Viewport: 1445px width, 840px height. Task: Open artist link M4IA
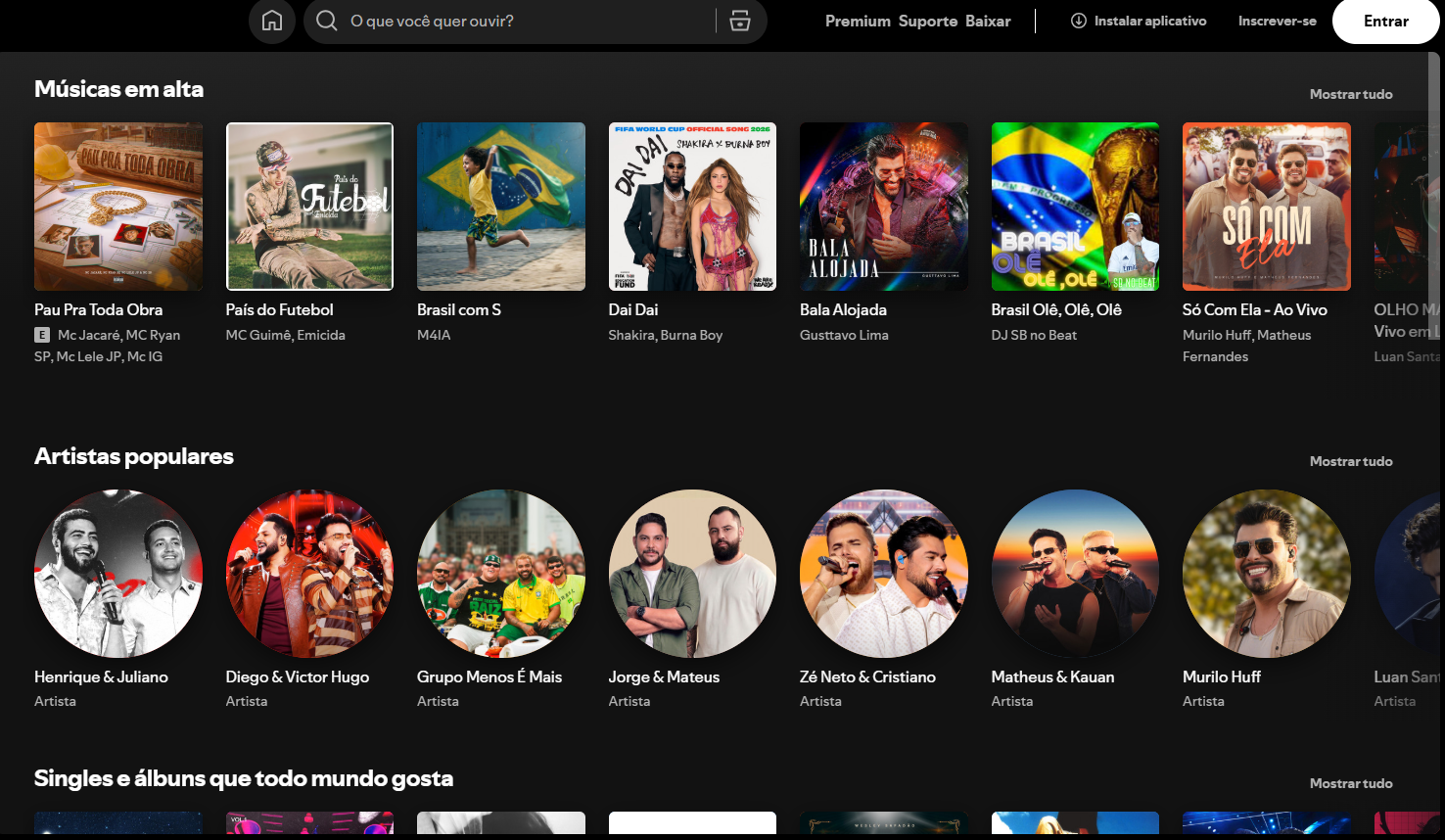pos(434,335)
